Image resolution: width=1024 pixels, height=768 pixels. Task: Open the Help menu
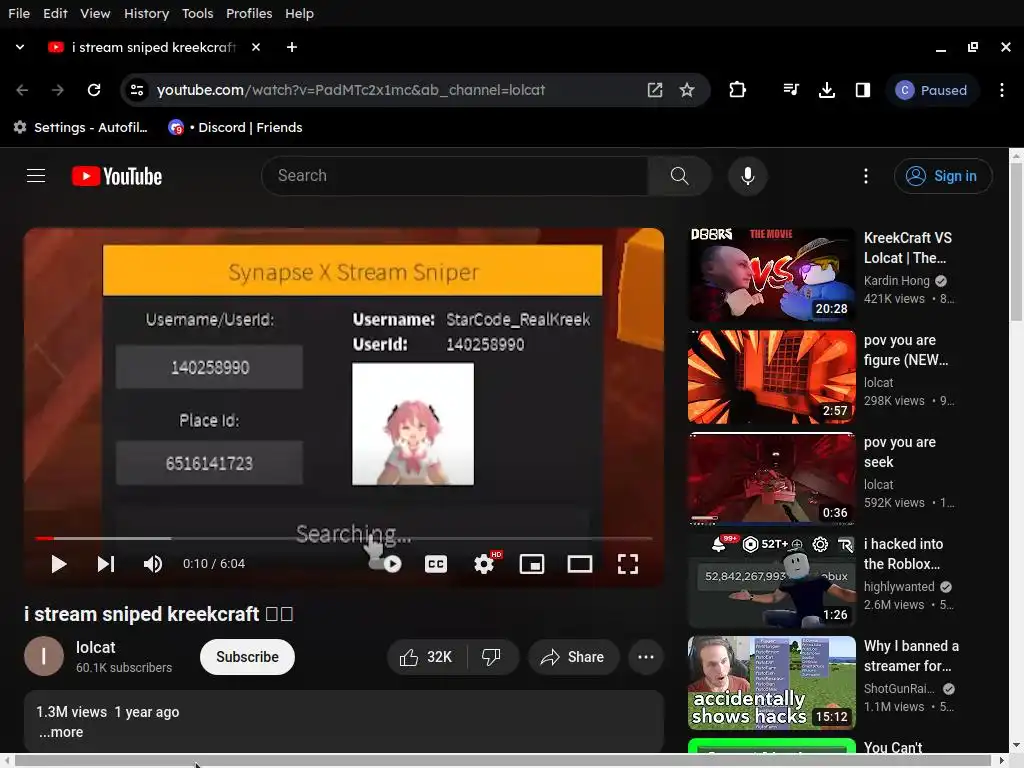click(x=299, y=13)
